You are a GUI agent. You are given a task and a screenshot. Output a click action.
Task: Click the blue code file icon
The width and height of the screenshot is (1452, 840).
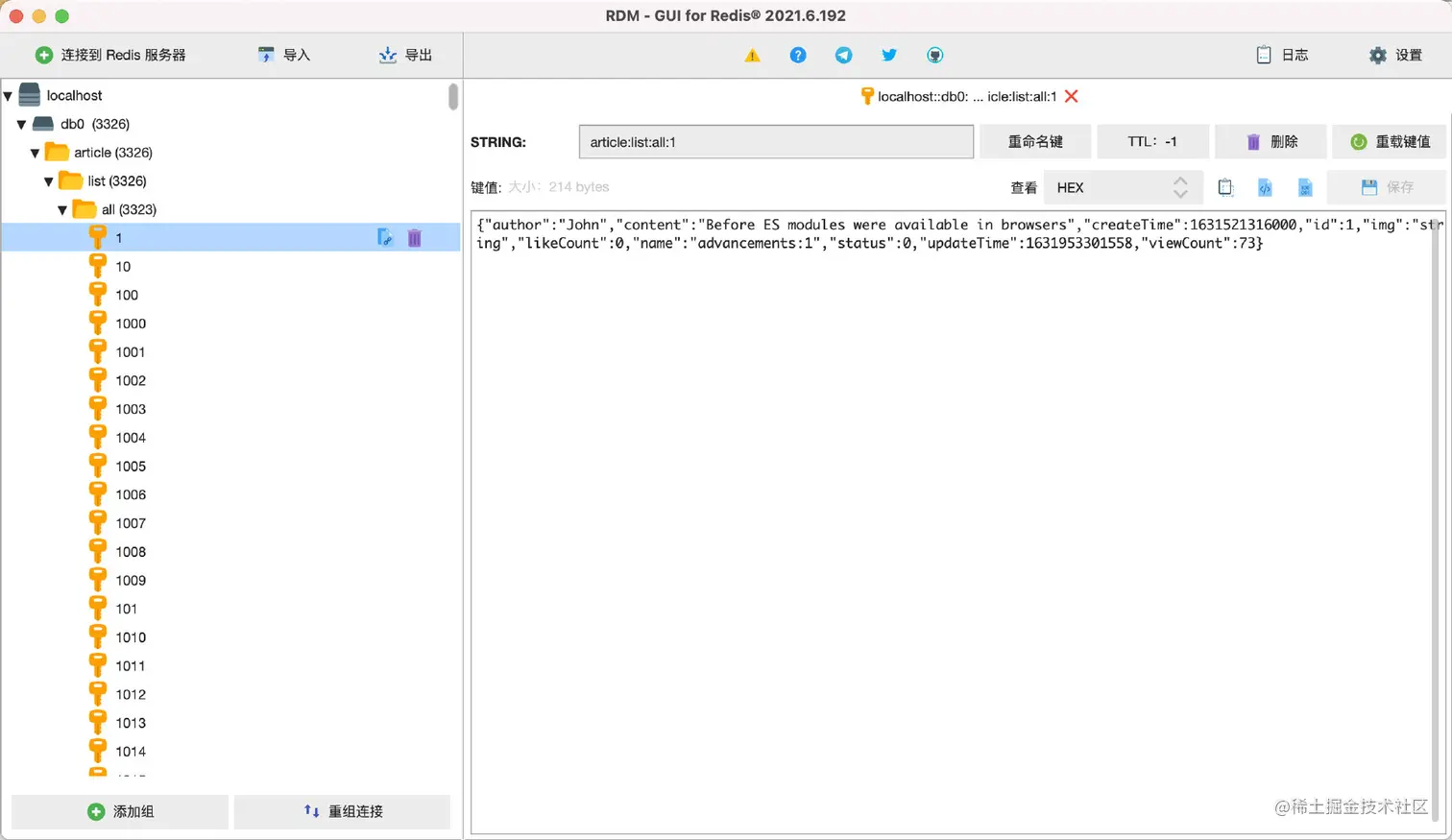(1265, 187)
